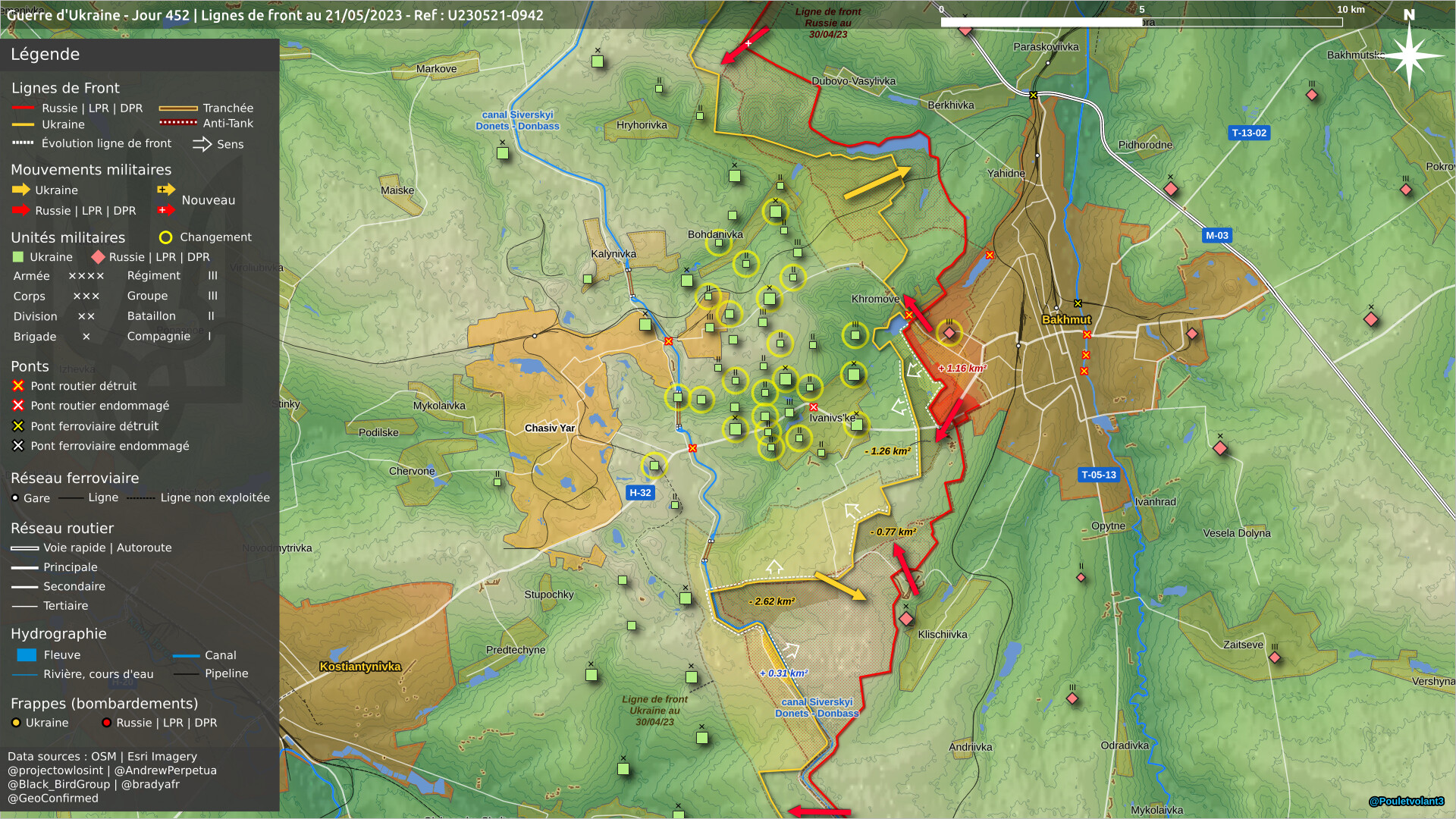Screen dimensions: 1456x819
Task: Click the T-13-02 road marker
Action: pyautogui.click(x=1248, y=133)
